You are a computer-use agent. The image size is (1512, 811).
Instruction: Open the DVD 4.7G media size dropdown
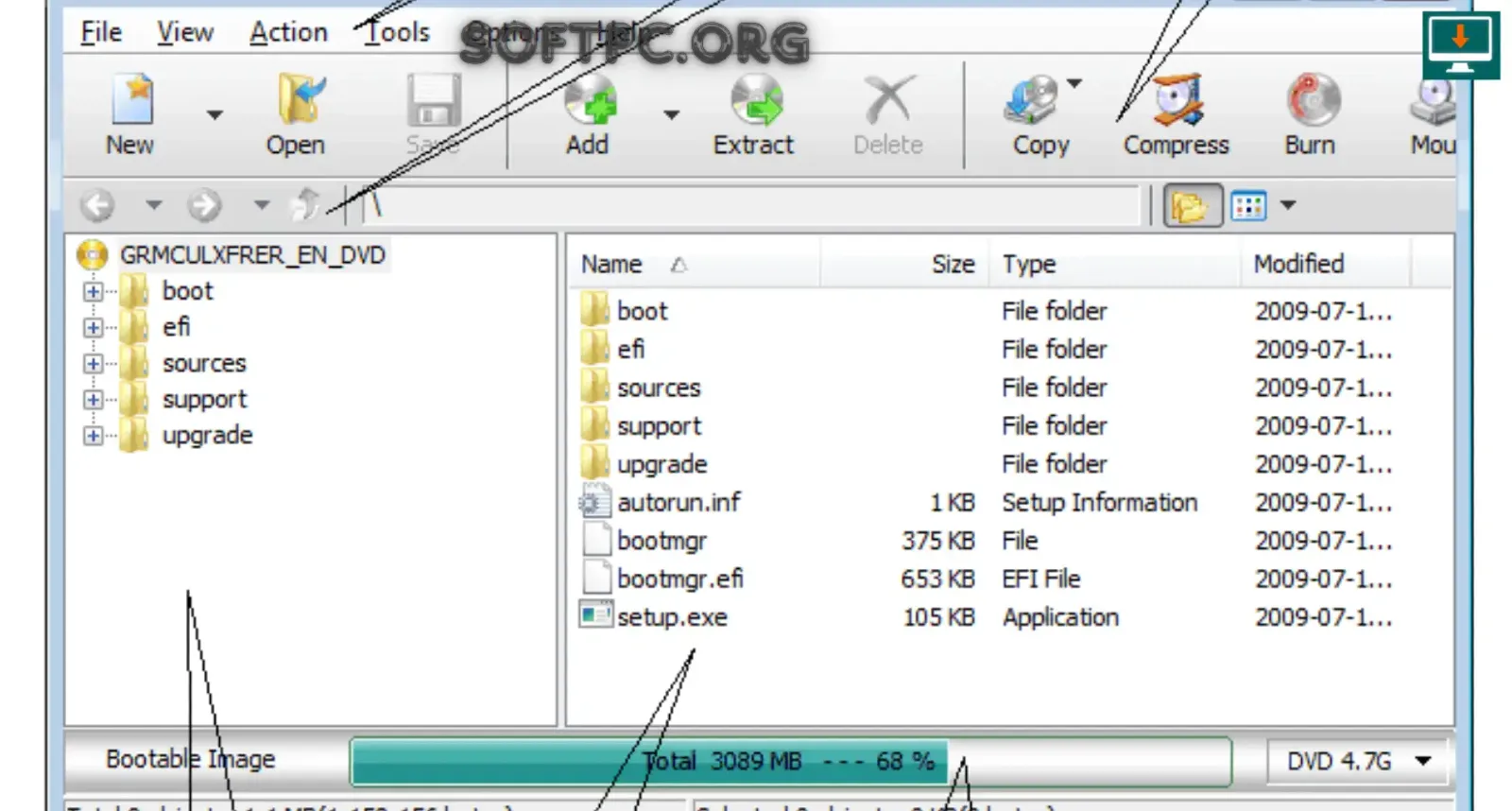tap(1356, 761)
